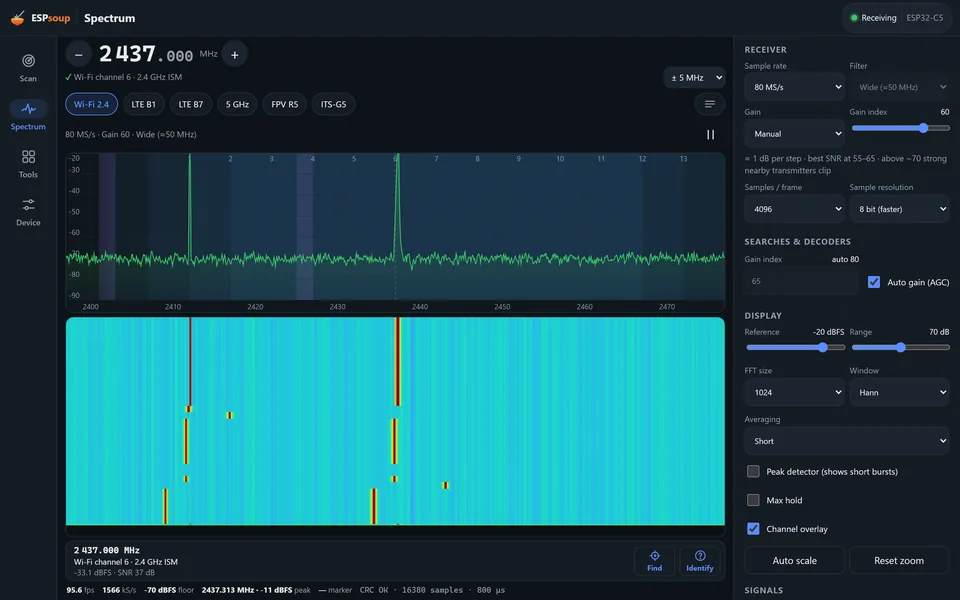The image size is (960, 600).
Task: Pause the spectrum display
Action: point(710,134)
